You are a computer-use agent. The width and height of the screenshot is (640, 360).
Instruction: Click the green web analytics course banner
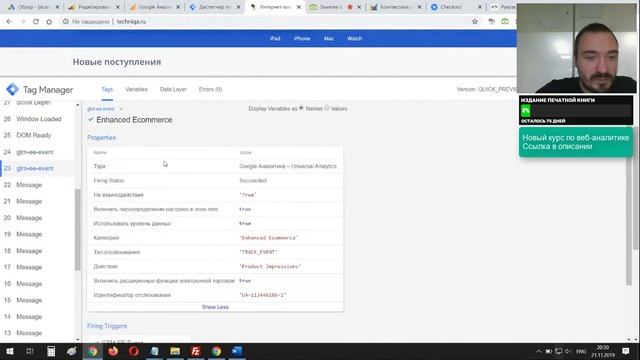576,142
